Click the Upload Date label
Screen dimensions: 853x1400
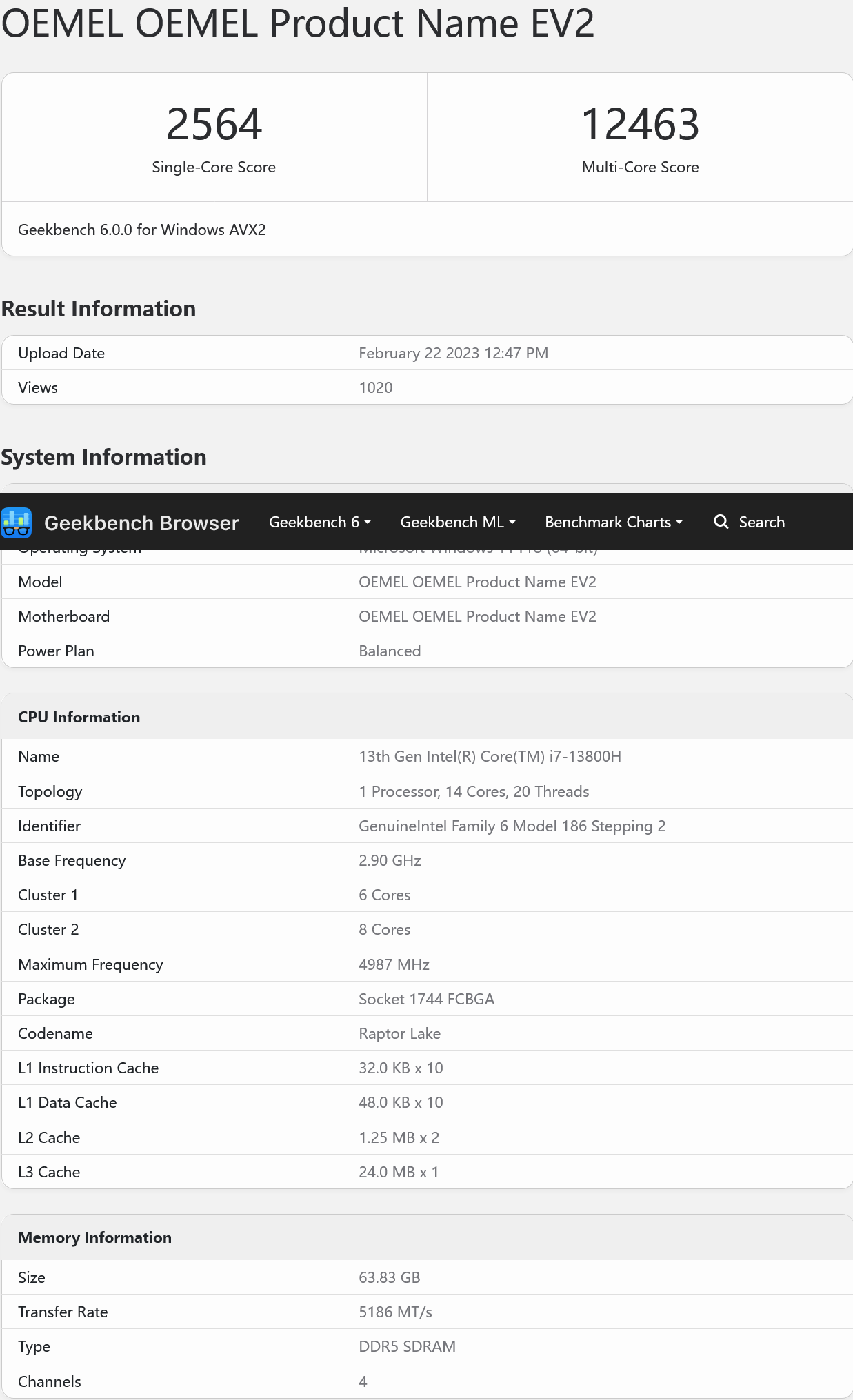point(61,353)
